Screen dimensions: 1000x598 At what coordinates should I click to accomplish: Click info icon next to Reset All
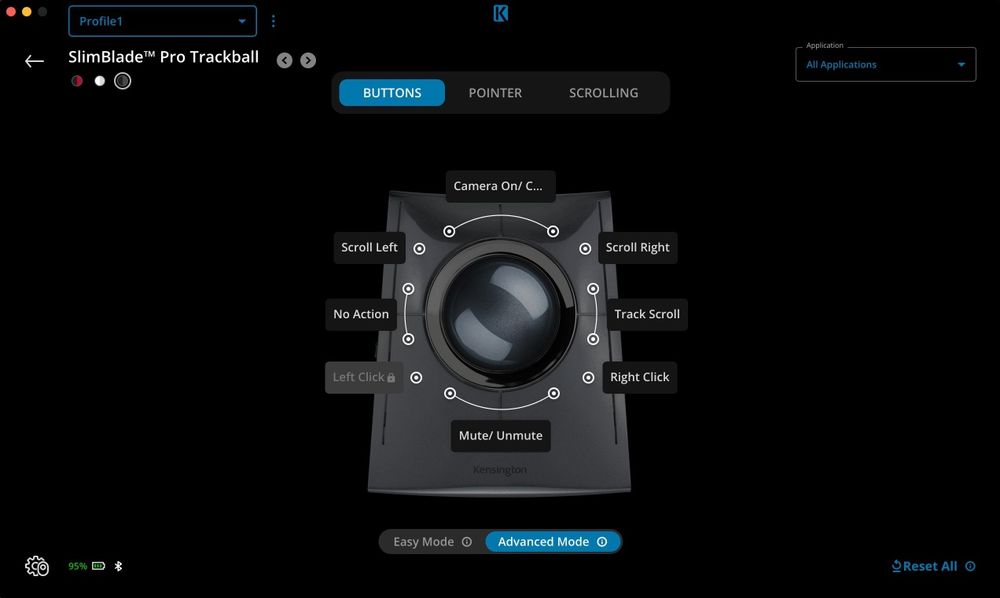pyautogui.click(x=970, y=566)
